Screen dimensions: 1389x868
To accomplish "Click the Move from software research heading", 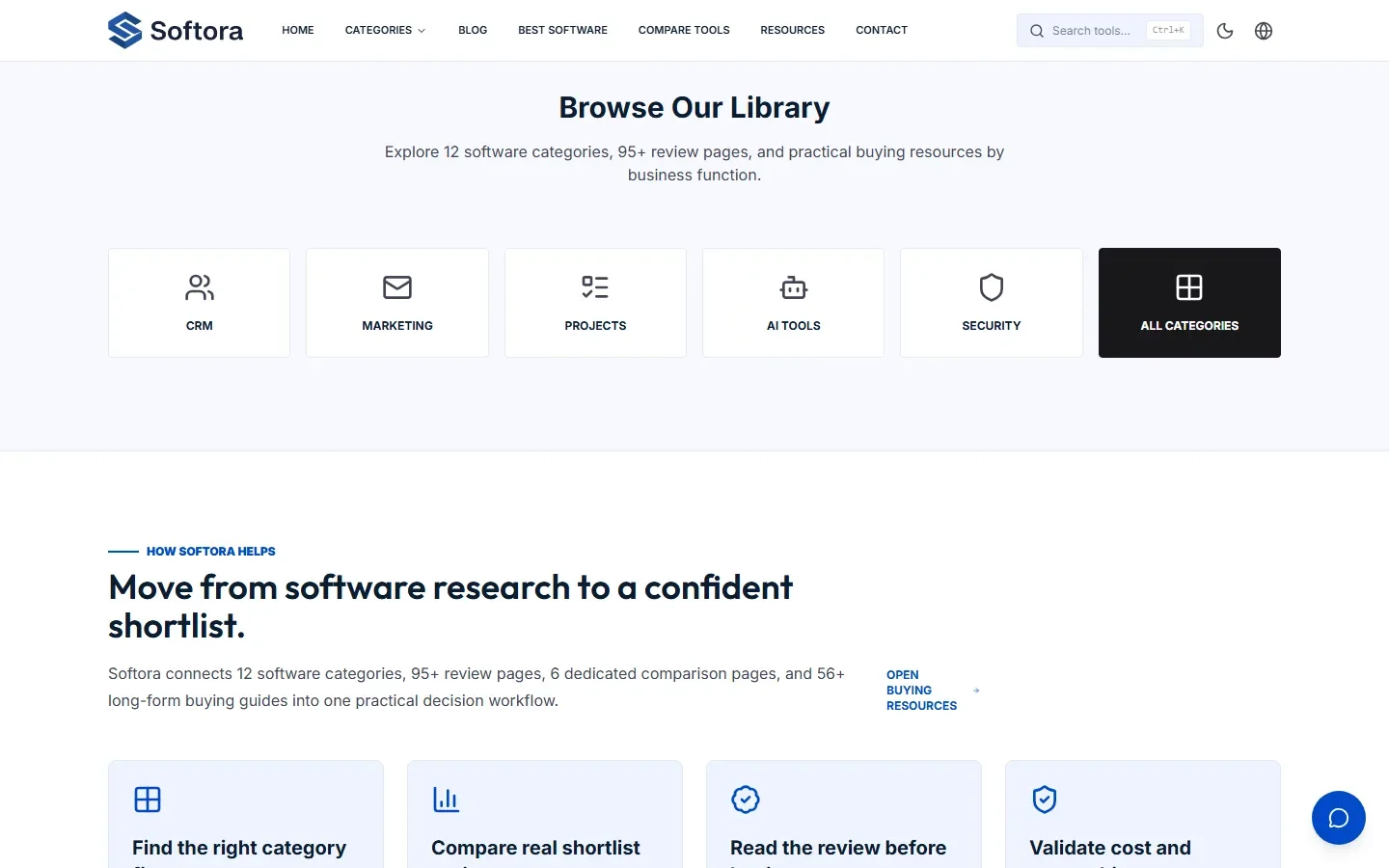I will click(x=450, y=607).
